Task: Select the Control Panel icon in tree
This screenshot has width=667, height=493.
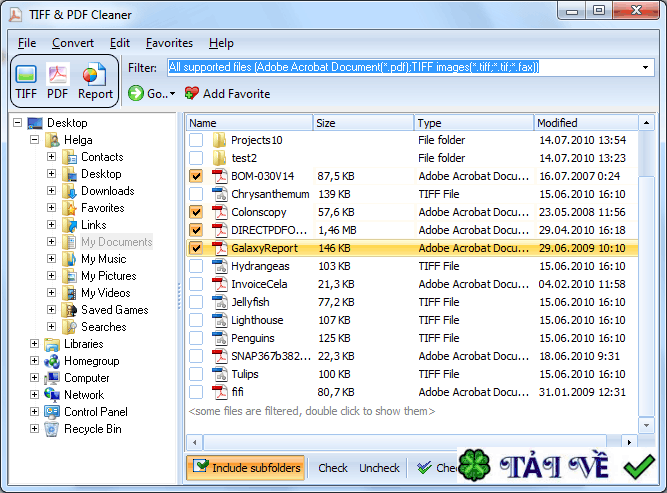Action: [x=52, y=412]
